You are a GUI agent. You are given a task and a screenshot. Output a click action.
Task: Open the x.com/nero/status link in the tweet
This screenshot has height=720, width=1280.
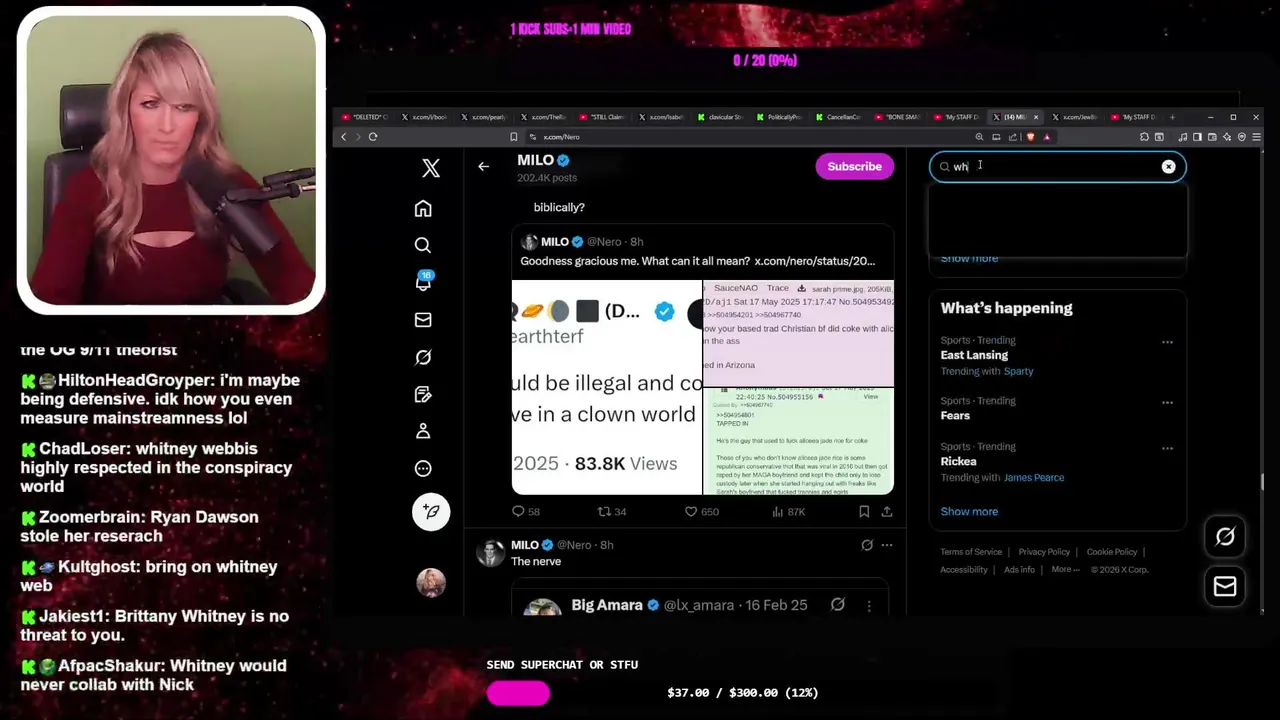pos(814,261)
